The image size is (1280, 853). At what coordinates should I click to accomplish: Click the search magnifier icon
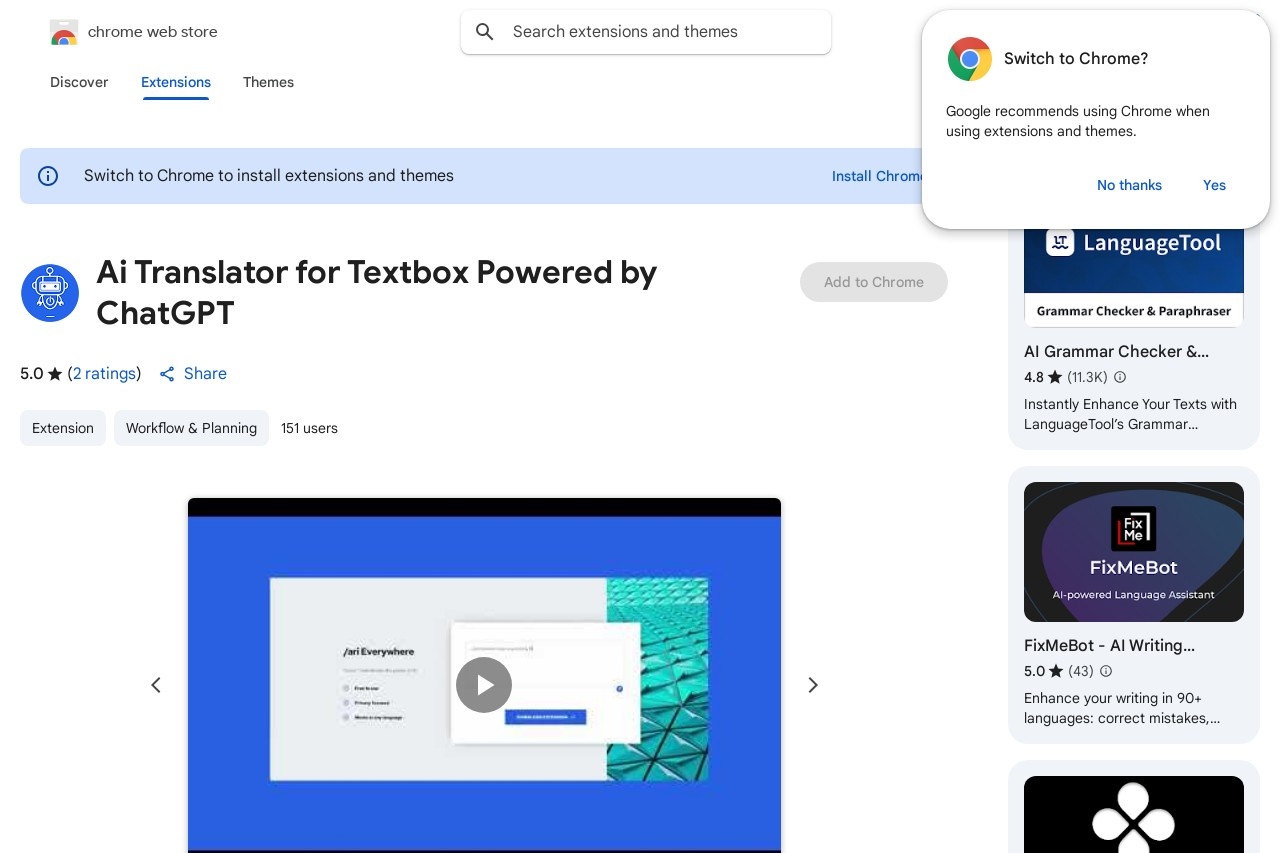click(x=485, y=32)
